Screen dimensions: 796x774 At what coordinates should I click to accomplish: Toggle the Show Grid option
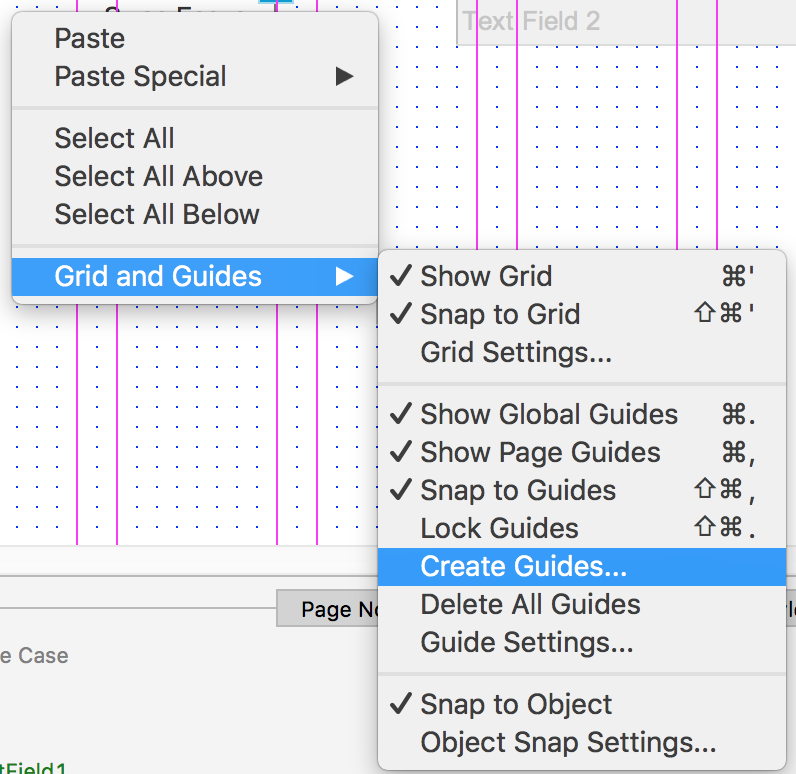(x=486, y=277)
